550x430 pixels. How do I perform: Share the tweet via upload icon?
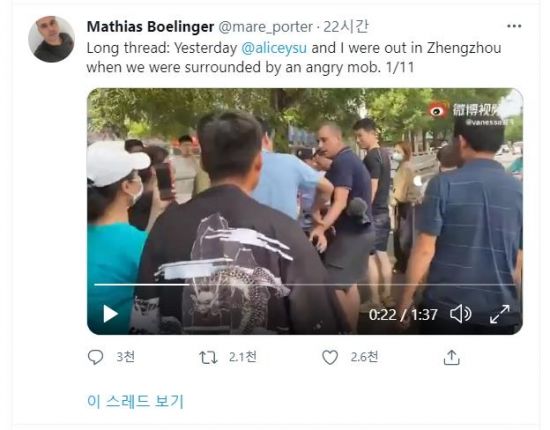pos(451,357)
